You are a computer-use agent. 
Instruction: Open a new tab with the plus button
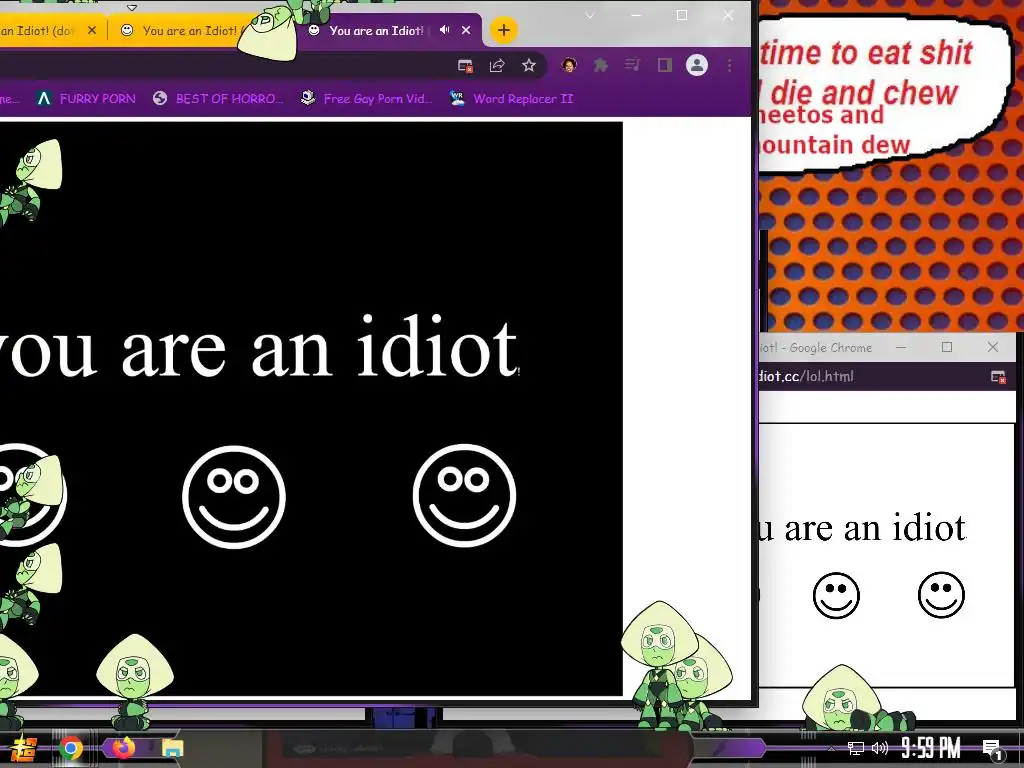click(504, 30)
